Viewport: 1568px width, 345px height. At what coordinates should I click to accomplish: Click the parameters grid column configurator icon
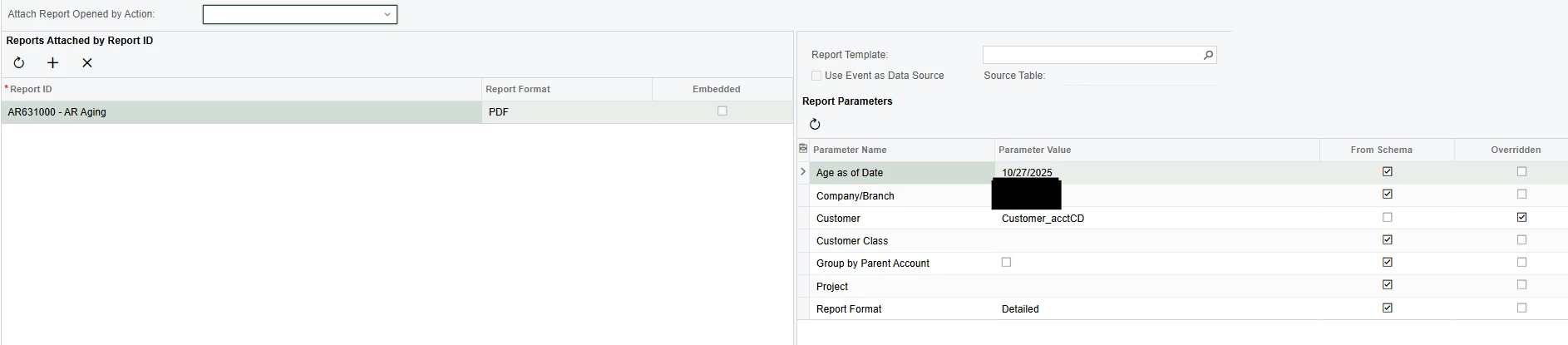point(803,149)
